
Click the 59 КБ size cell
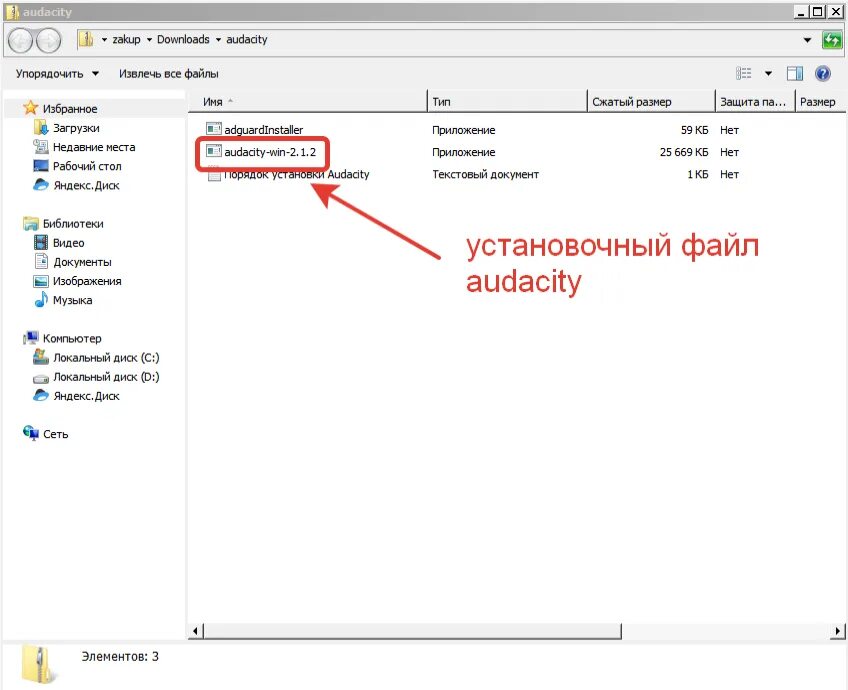pyautogui.click(x=694, y=130)
